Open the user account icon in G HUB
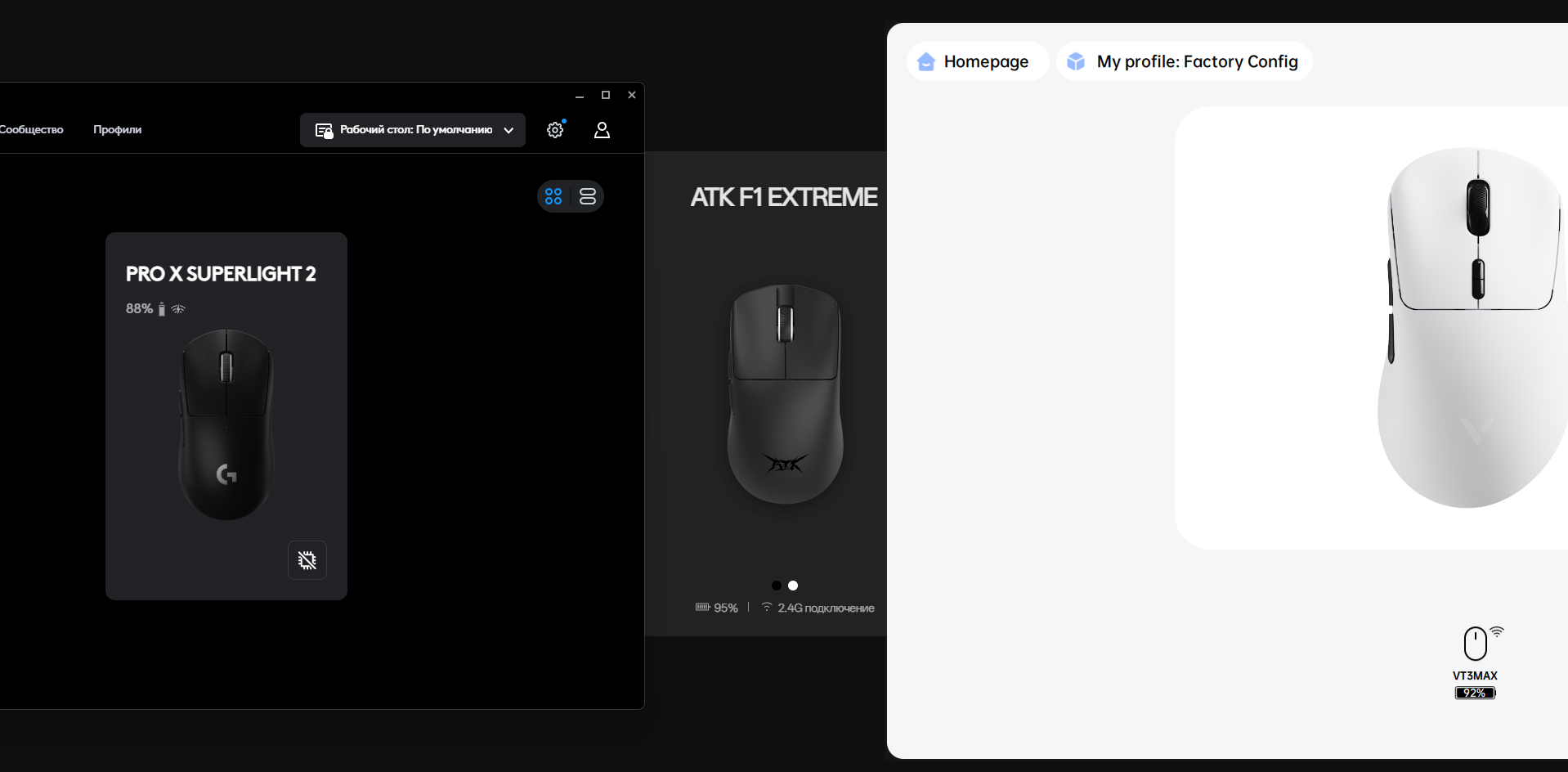 [602, 130]
